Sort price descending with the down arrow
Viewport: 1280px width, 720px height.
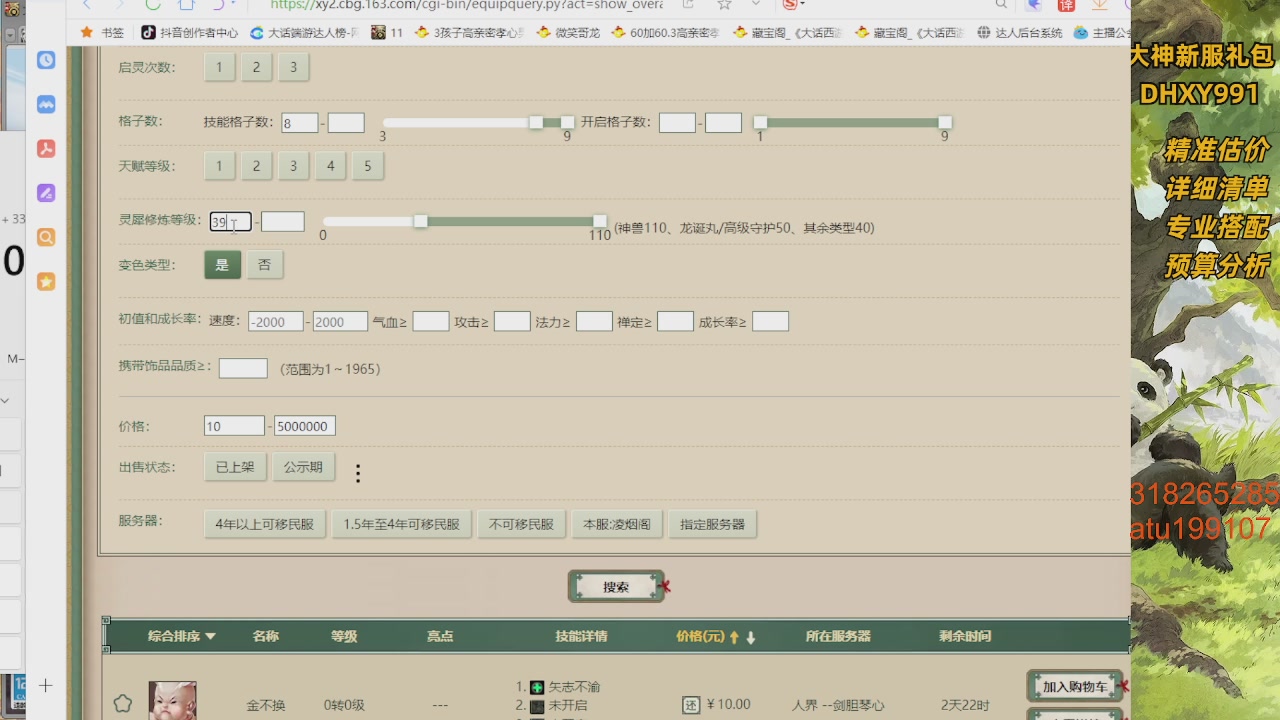[x=750, y=637]
